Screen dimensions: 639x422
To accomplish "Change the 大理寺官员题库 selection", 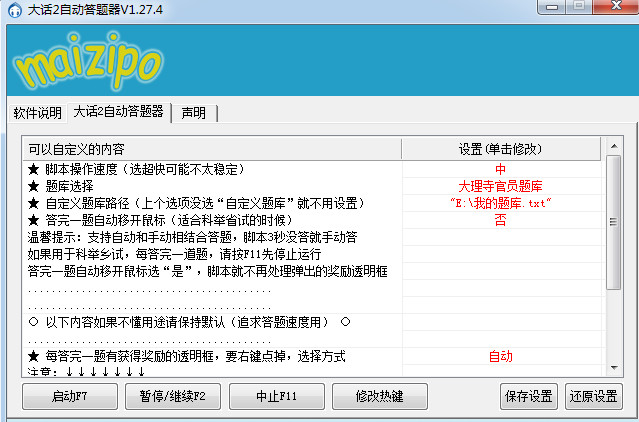I will (500, 186).
